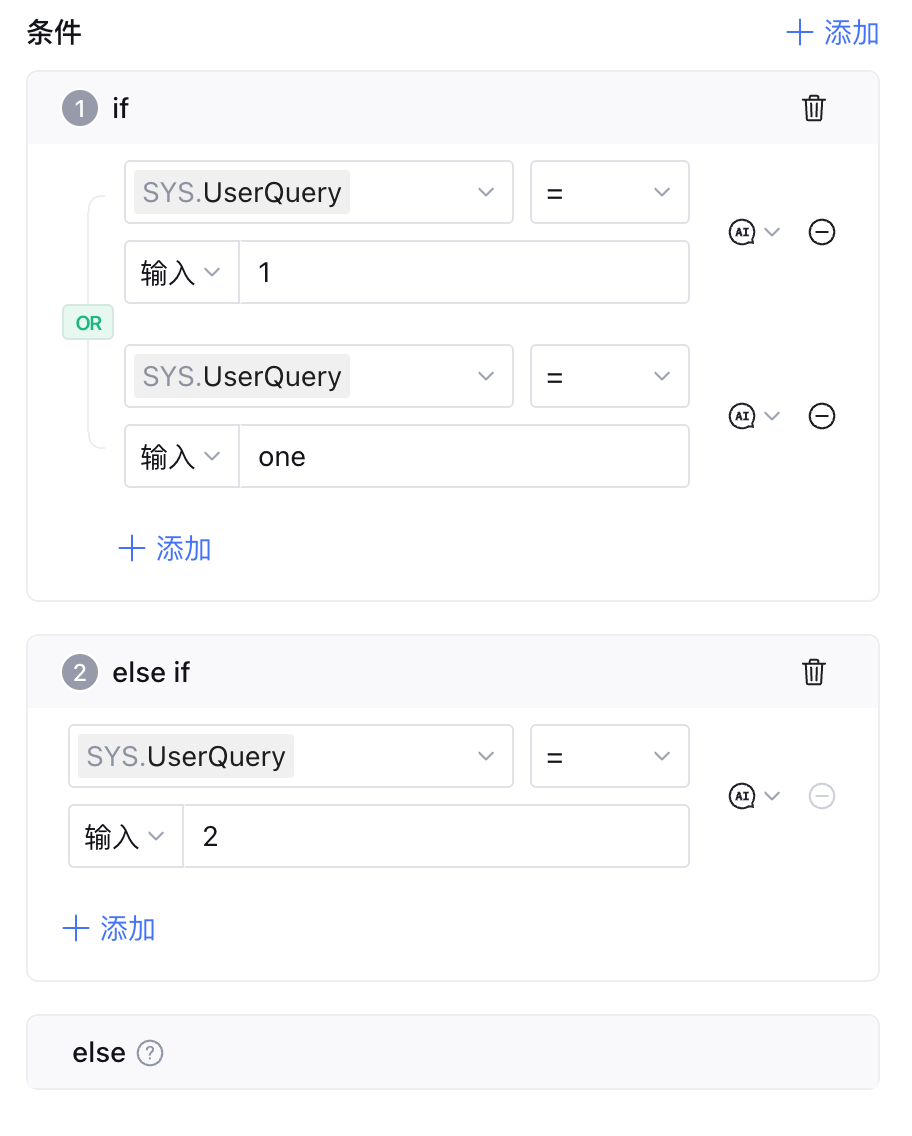Click 添加 inside the else if block

click(x=109, y=929)
